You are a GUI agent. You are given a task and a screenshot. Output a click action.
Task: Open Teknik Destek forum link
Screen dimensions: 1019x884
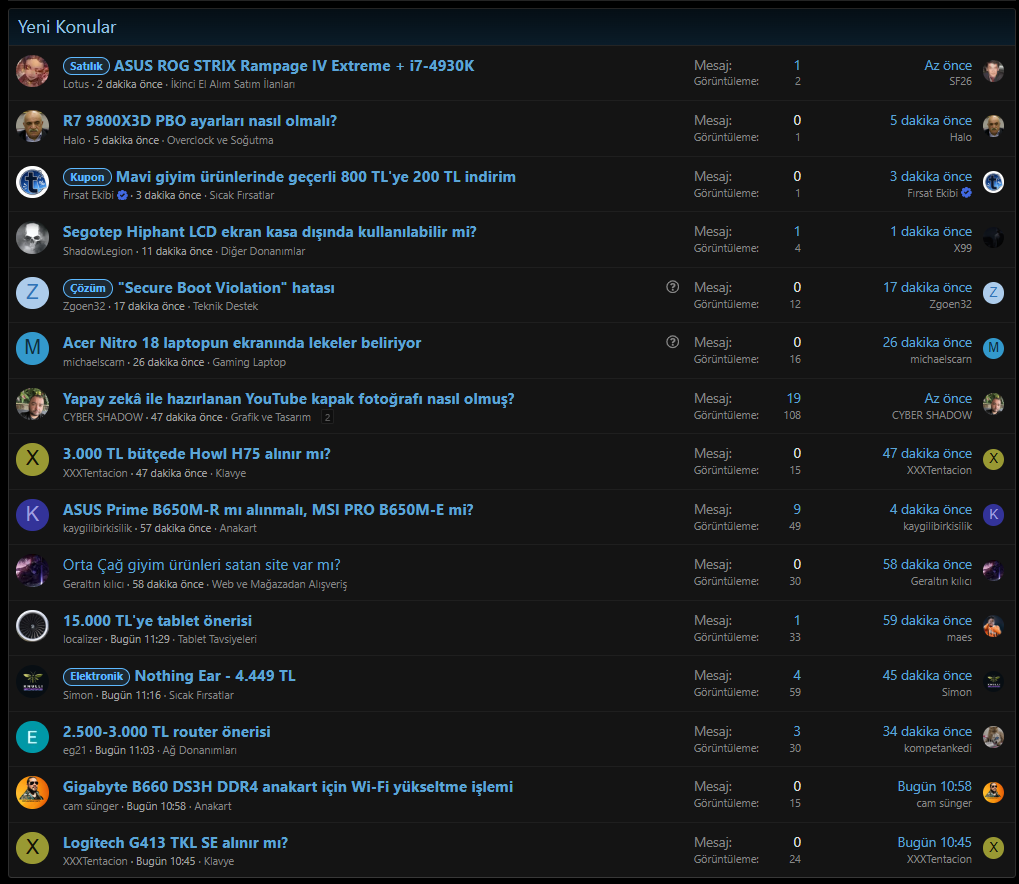226,306
